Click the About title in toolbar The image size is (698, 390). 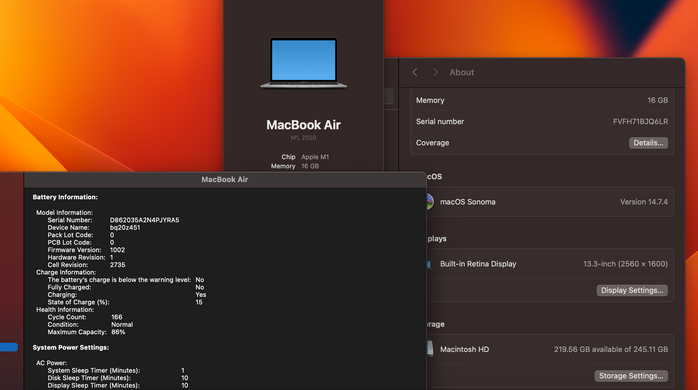click(462, 72)
